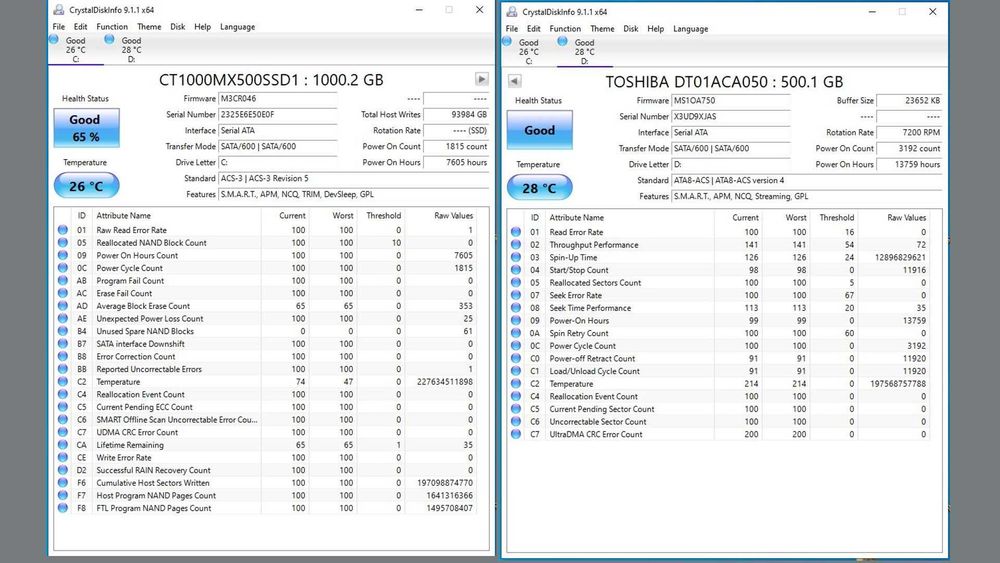Click status icon for Reallocated NAND Block Count

click(x=62, y=242)
